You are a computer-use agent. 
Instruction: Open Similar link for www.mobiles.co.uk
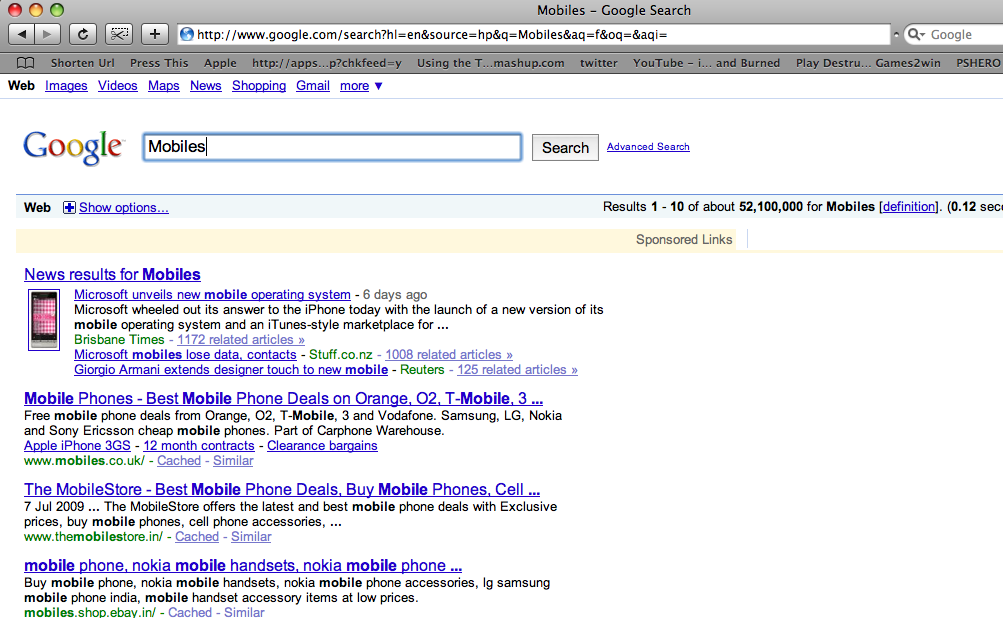pos(233,461)
